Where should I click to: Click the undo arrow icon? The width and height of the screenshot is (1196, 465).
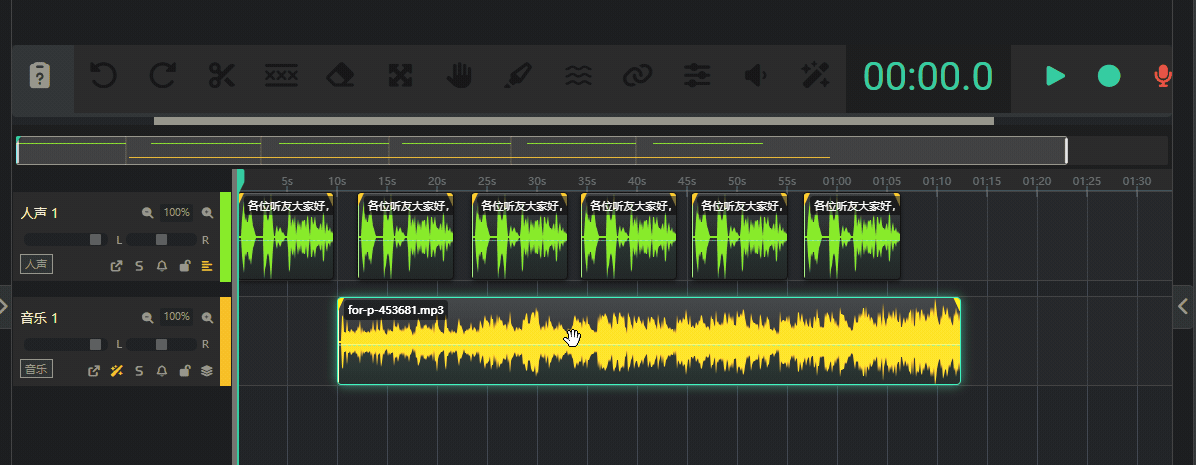click(102, 76)
